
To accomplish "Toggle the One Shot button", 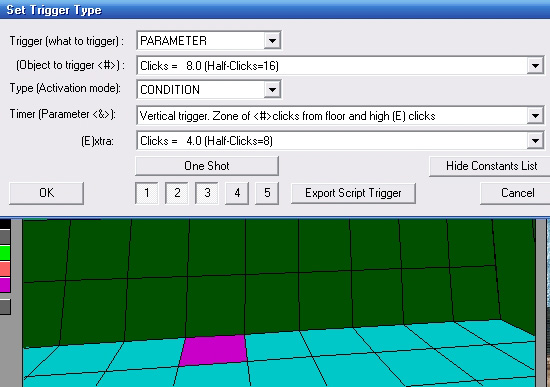I will [x=207, y=166].
